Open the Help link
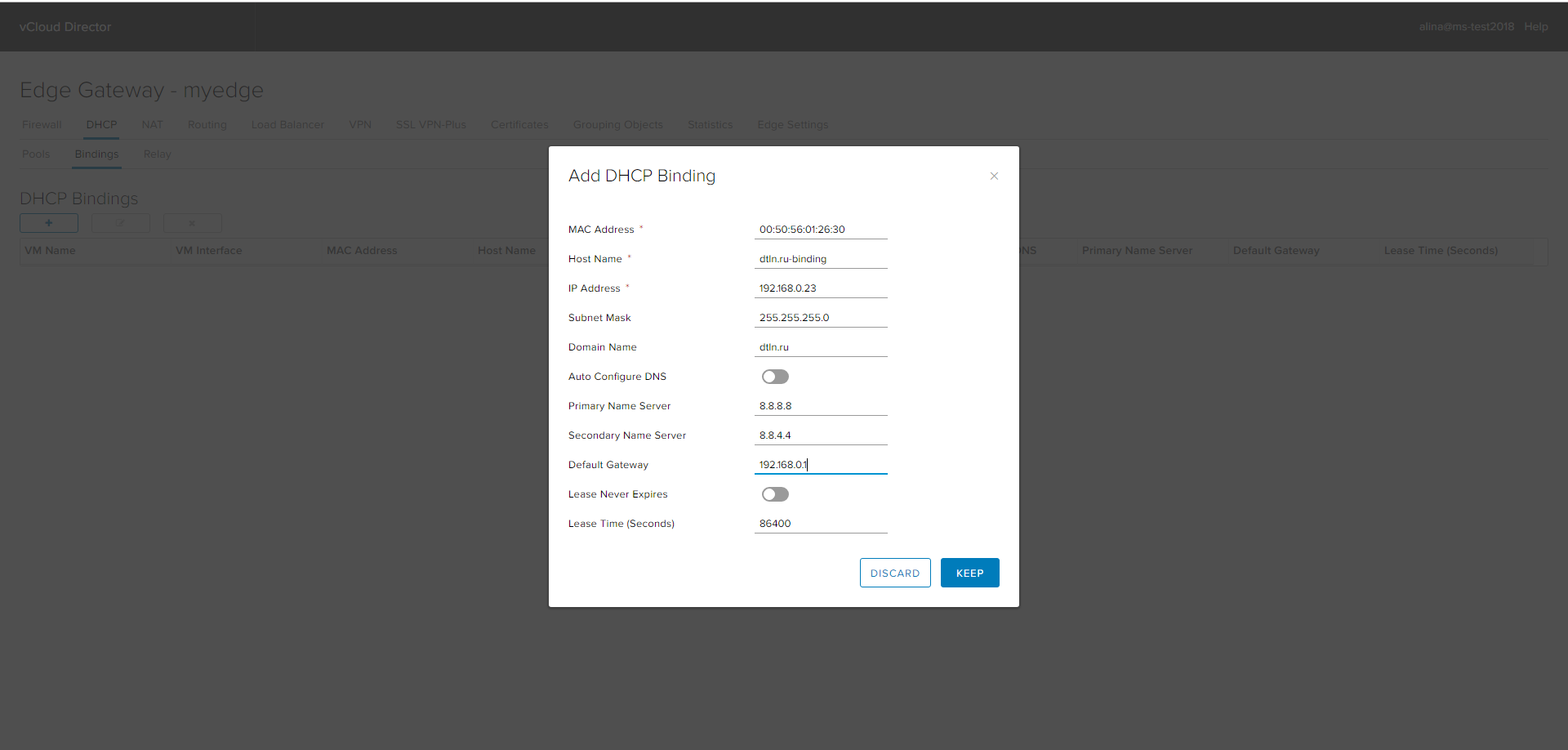 coord(1536,26)
